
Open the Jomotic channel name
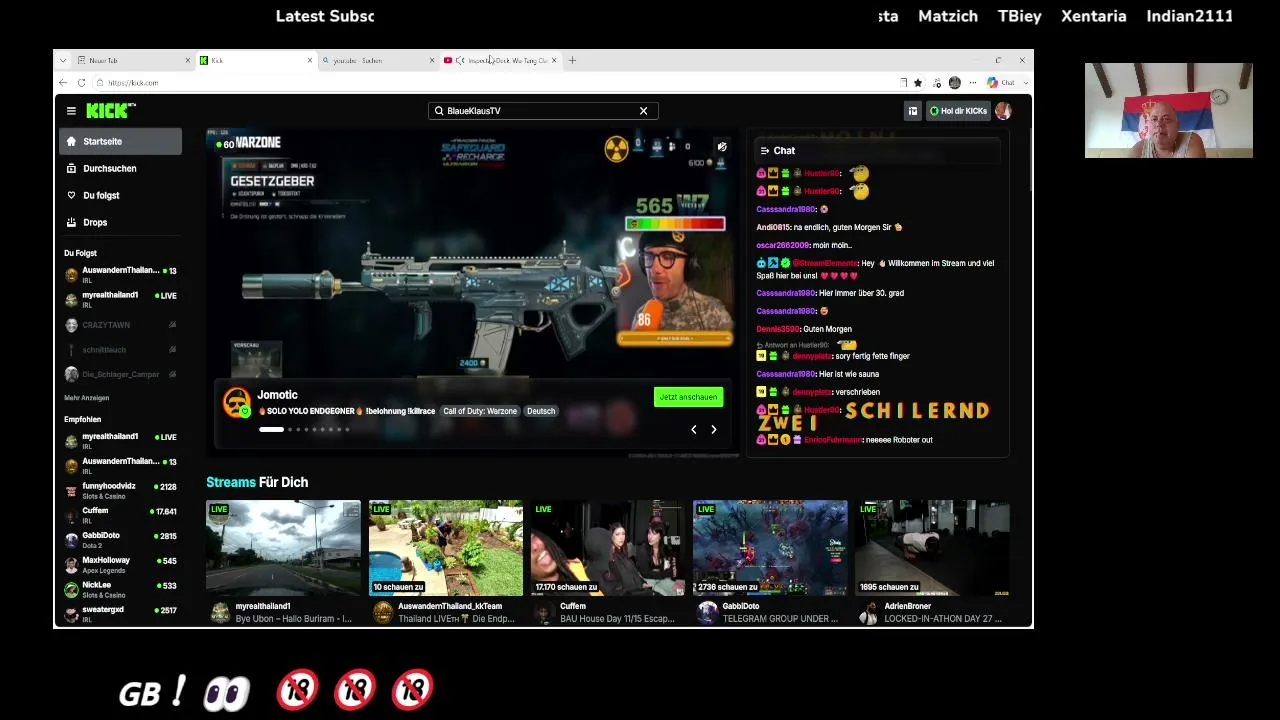[277, 395]
